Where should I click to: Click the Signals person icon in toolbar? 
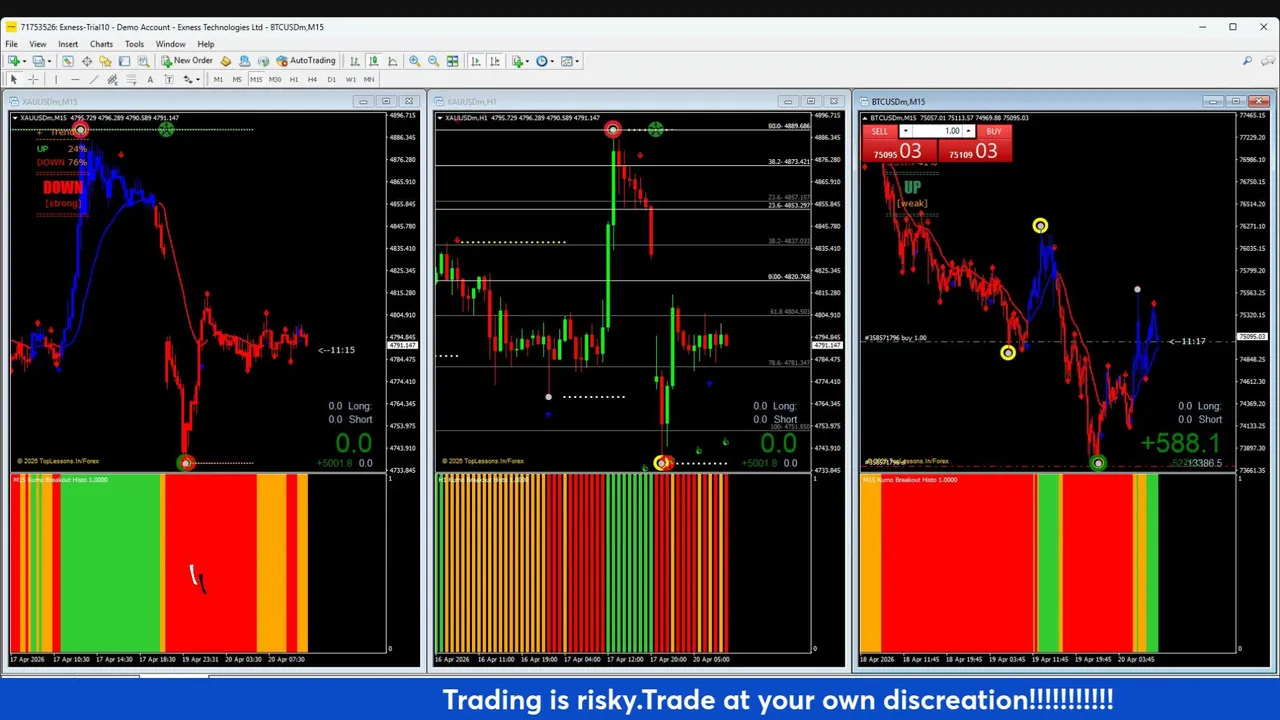click(x=244, y=61)
